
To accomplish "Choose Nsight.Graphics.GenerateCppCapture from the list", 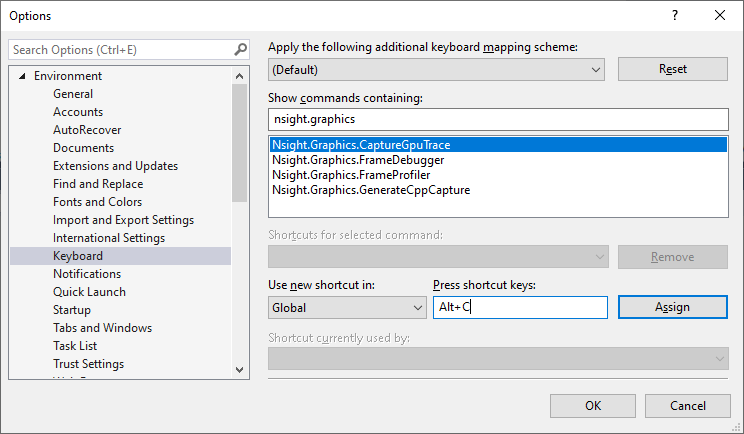I will (x=370, y=190).
